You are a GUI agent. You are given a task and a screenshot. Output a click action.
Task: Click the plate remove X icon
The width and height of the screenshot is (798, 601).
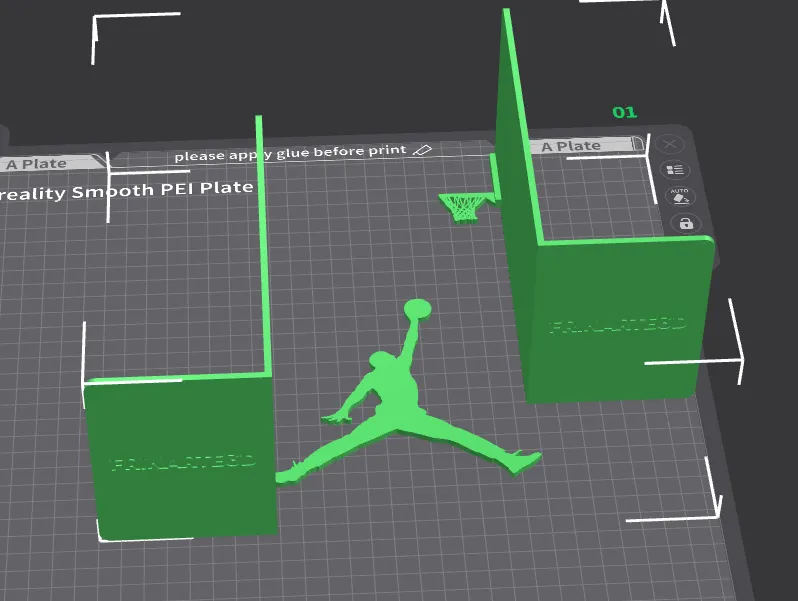670,144
